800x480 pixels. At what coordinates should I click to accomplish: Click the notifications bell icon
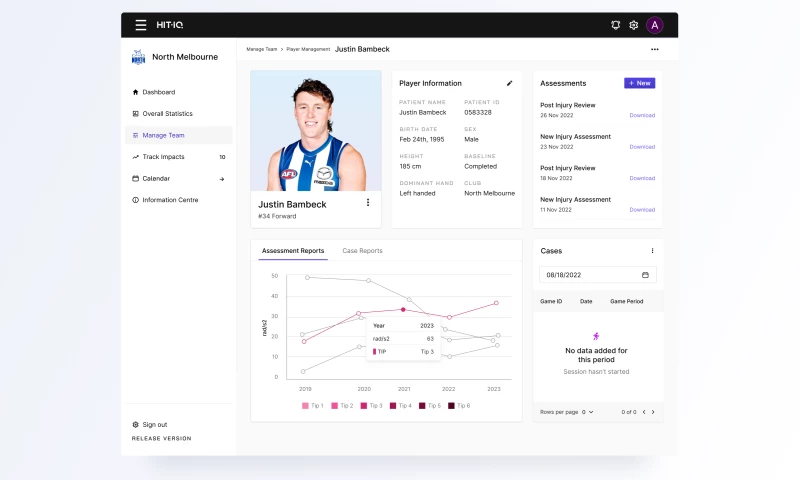(x=616, y=25)
